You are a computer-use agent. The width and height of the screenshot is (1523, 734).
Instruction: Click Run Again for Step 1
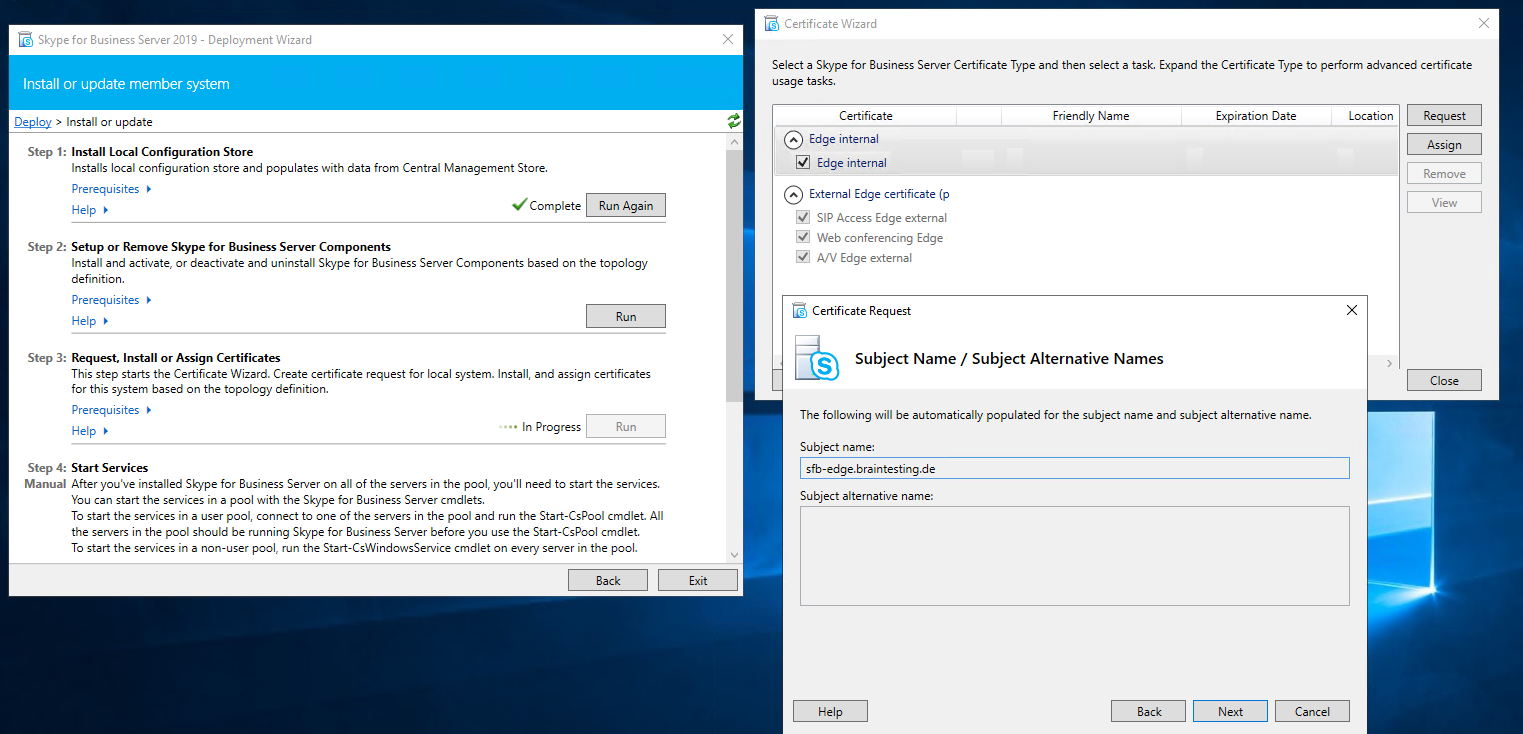tap(625, 205)
